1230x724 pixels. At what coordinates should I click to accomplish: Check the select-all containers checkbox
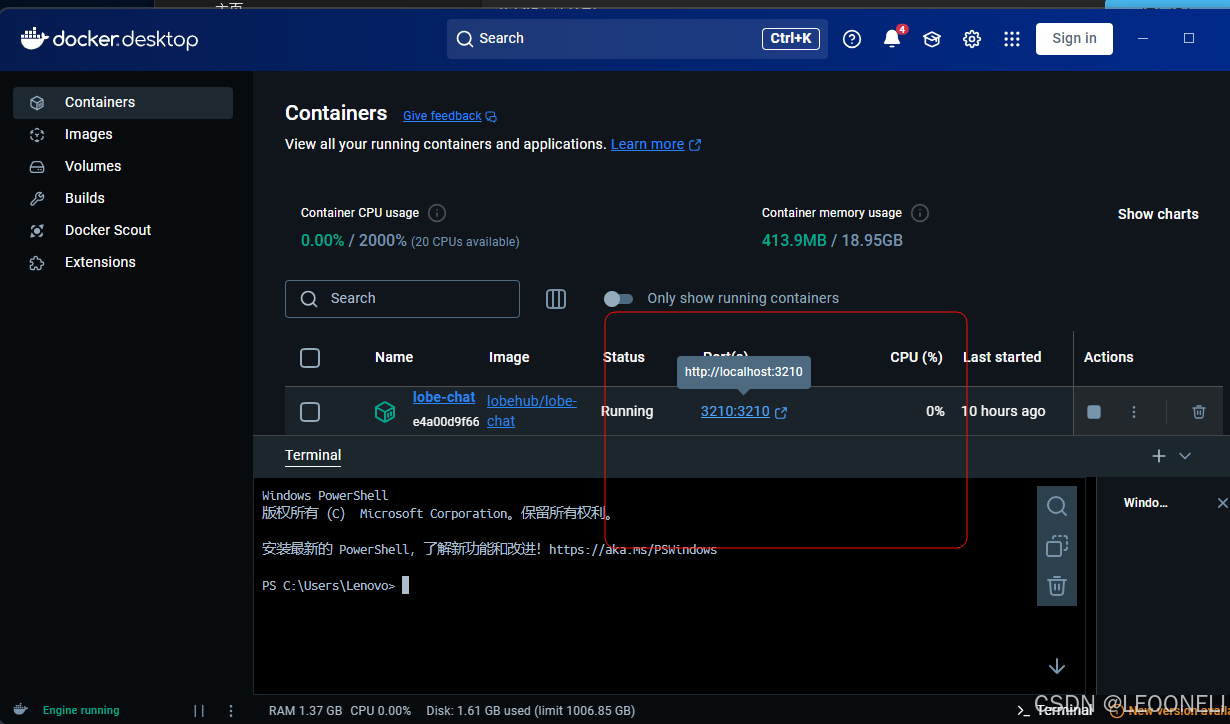point(310,358)
